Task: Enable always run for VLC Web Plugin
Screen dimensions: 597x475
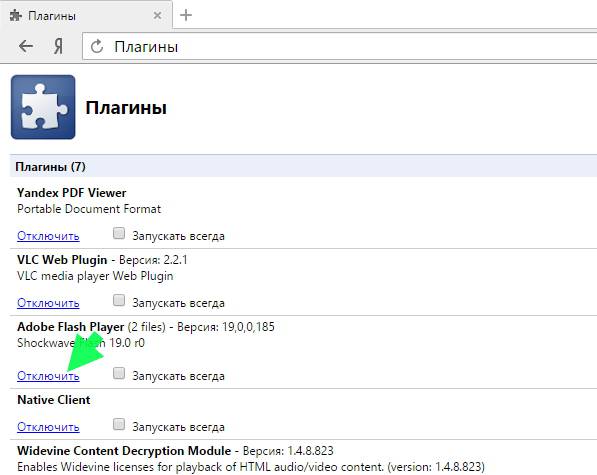Action: tap(119, 300)
